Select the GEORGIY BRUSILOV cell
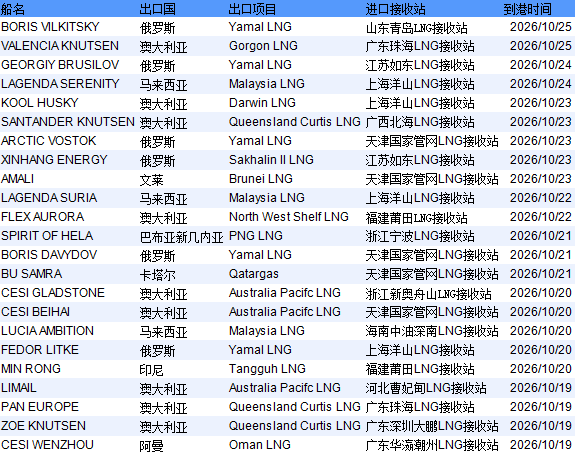The height and width of the screenshot is (454, 575). coord(60,65)
